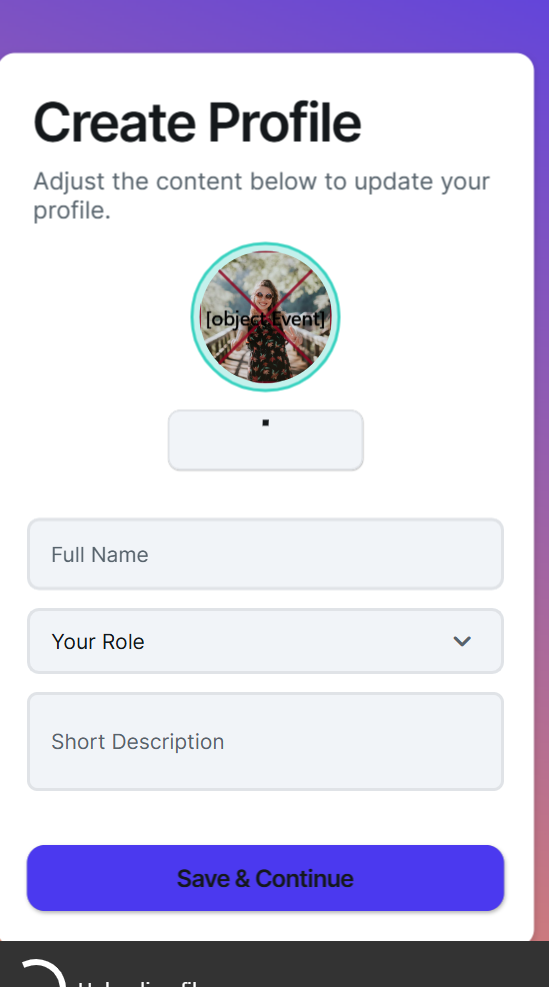Focus the Short Description text area
The width and height of the screenshot is (549, 987).
point(266,742)
